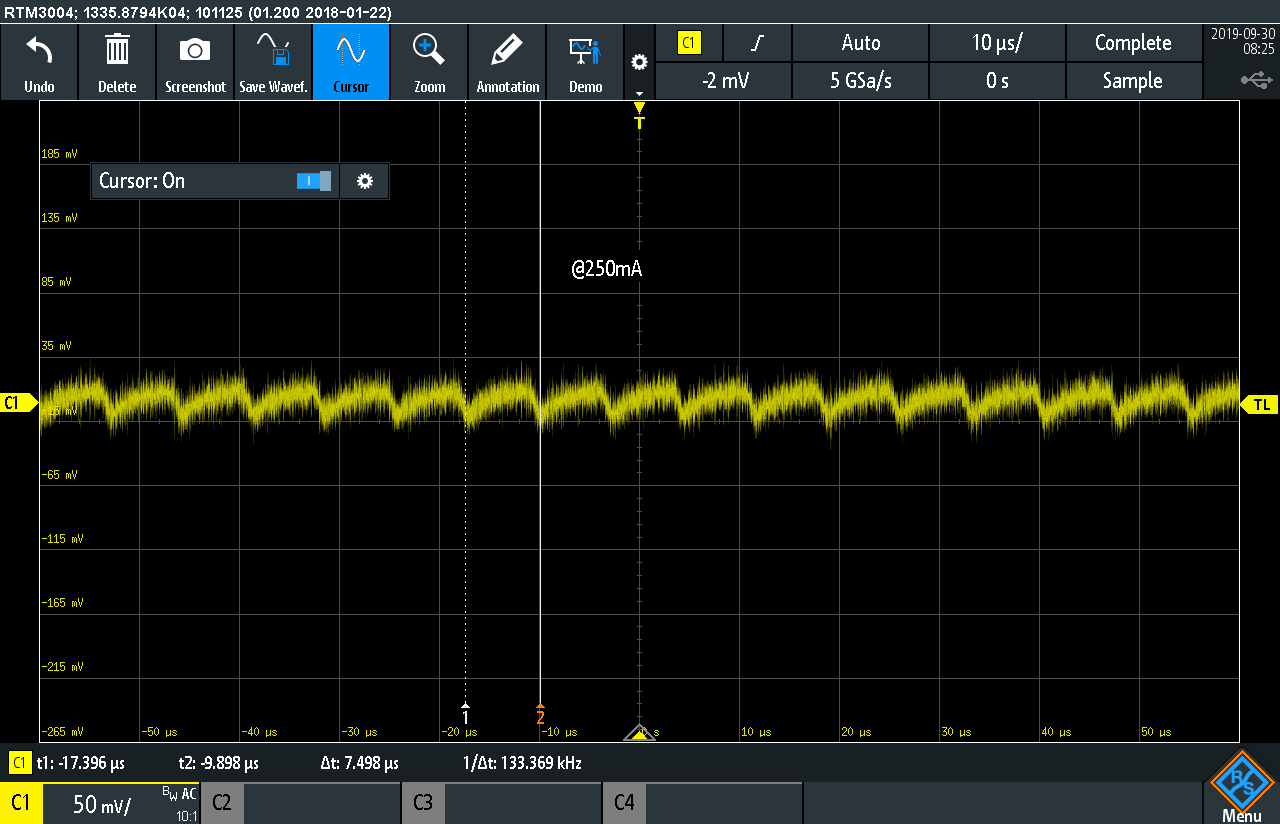
Task: Click the trigger source C1 badge
Action: point(689,43)
